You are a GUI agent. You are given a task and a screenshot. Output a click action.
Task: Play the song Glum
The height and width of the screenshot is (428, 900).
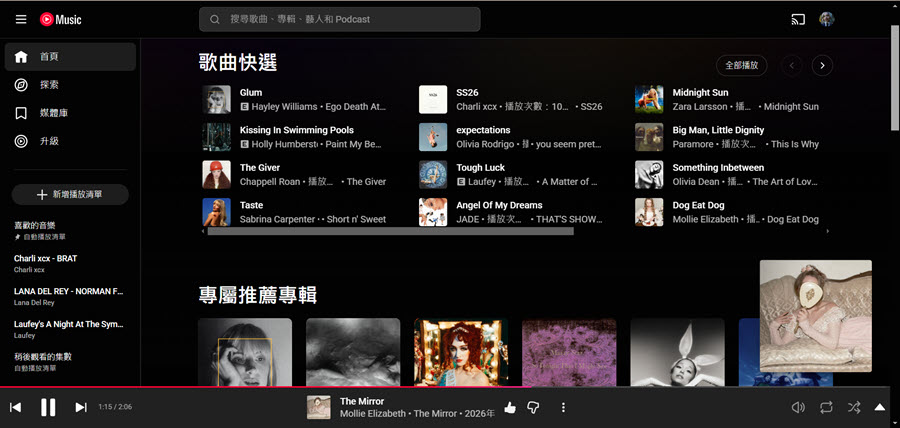pyautogui.click(x=251, y=92)
